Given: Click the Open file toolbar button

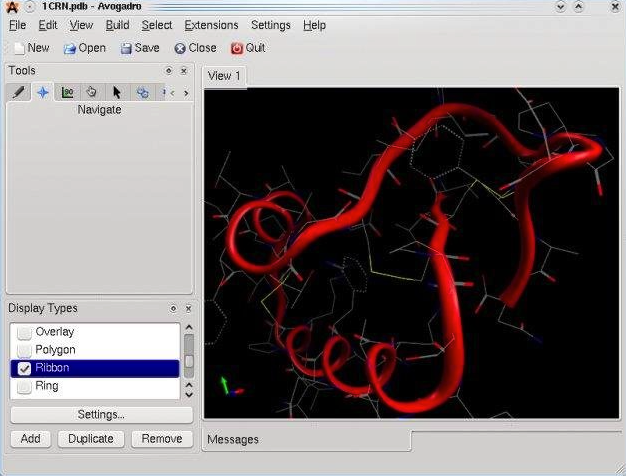Looking at the screenshot, I should (x=85, y=48).
